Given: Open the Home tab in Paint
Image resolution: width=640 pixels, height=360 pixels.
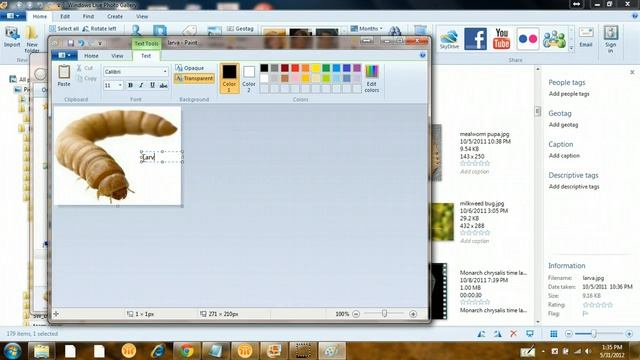Looking at the screenshot, I should pyautogui.click(x=91, y=56).
